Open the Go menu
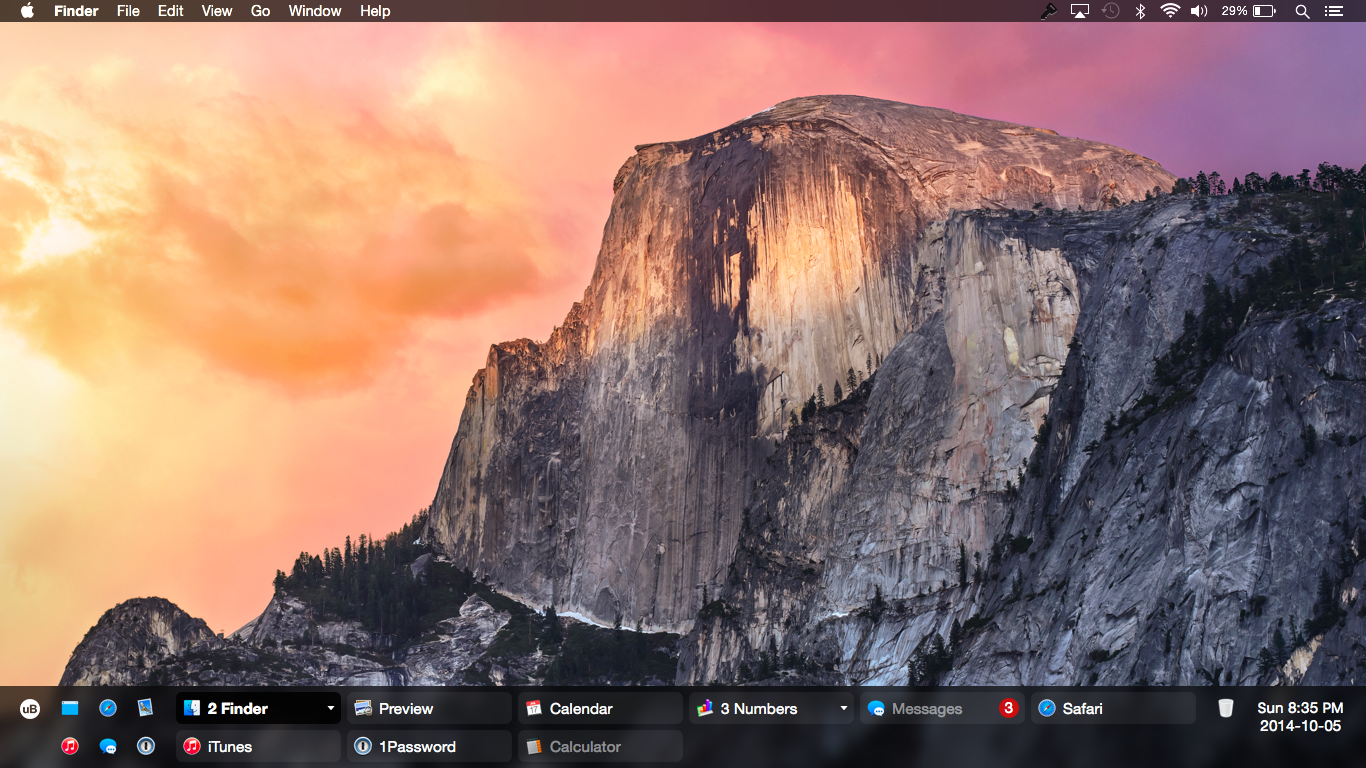1366x768 pixels. coord(261,11)
